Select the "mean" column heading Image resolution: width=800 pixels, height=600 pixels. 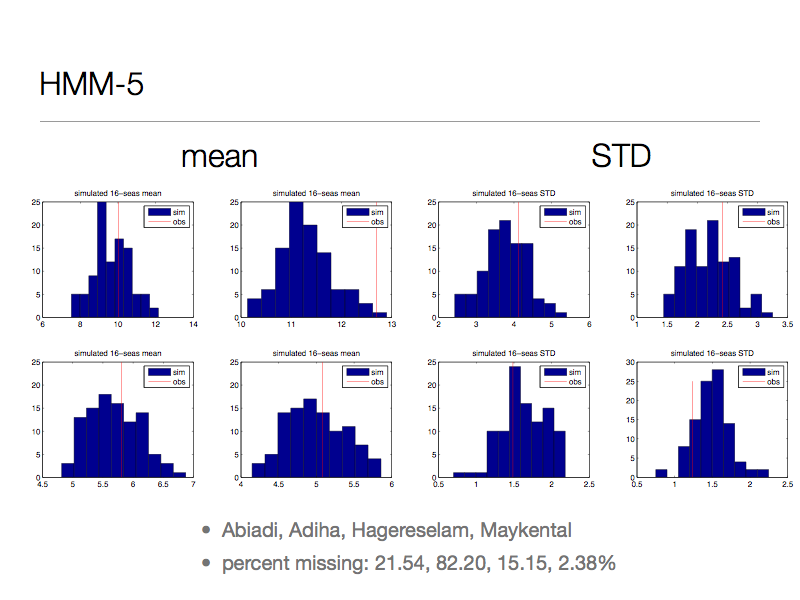coord(219,157)
